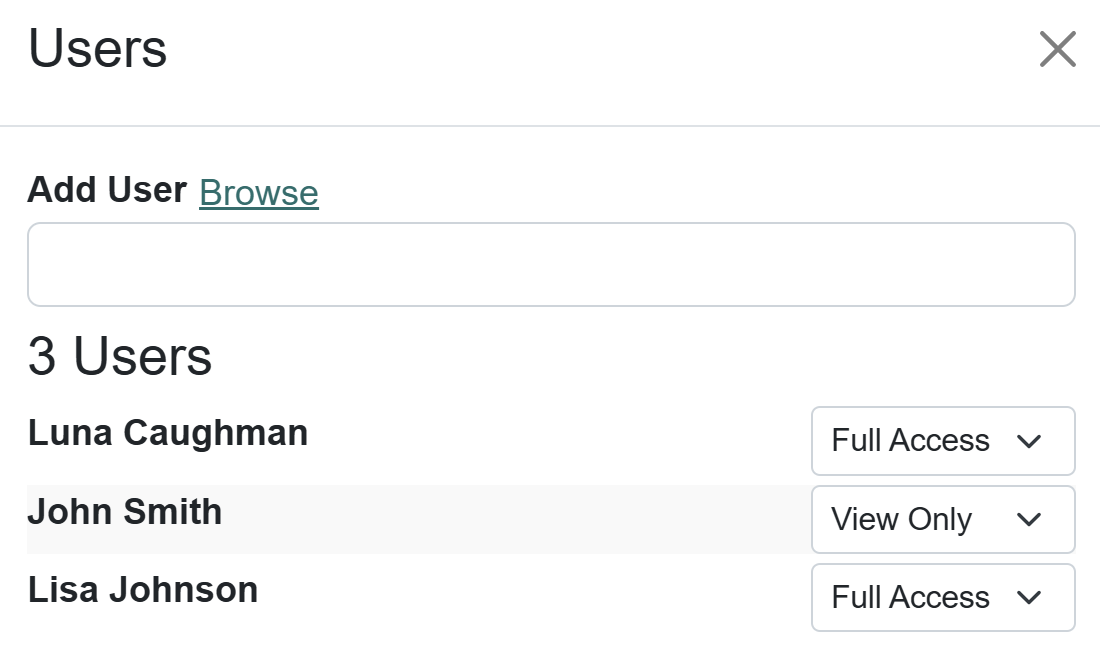The height and width of the screenshot is (648, 1100).
Task: Click the "Add User" label
Action: (107, 189)
